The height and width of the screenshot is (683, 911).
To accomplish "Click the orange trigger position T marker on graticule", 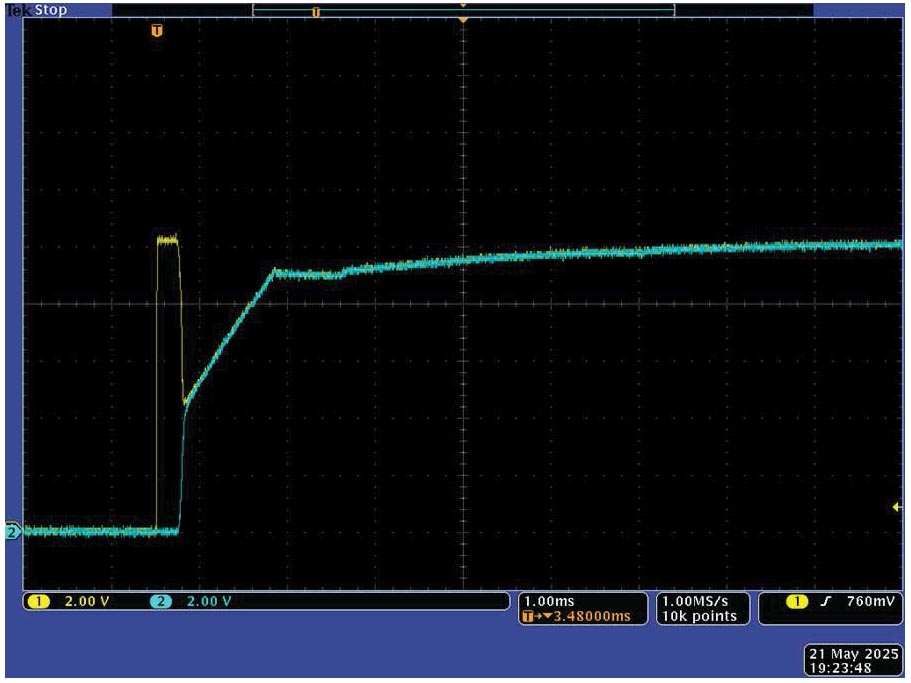I will coord(156,31).
